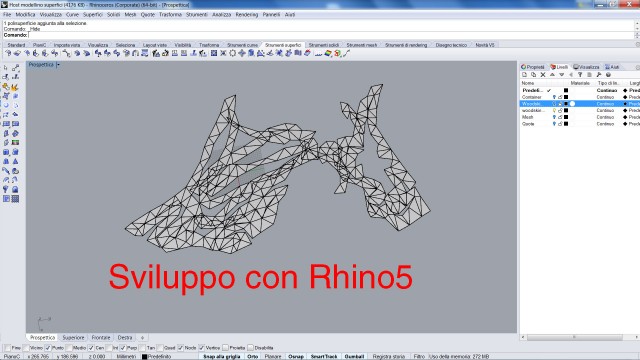This screenshot has height=360, width=640.
Task: Change Container layer black color swatch
Action: coord(566,97)
